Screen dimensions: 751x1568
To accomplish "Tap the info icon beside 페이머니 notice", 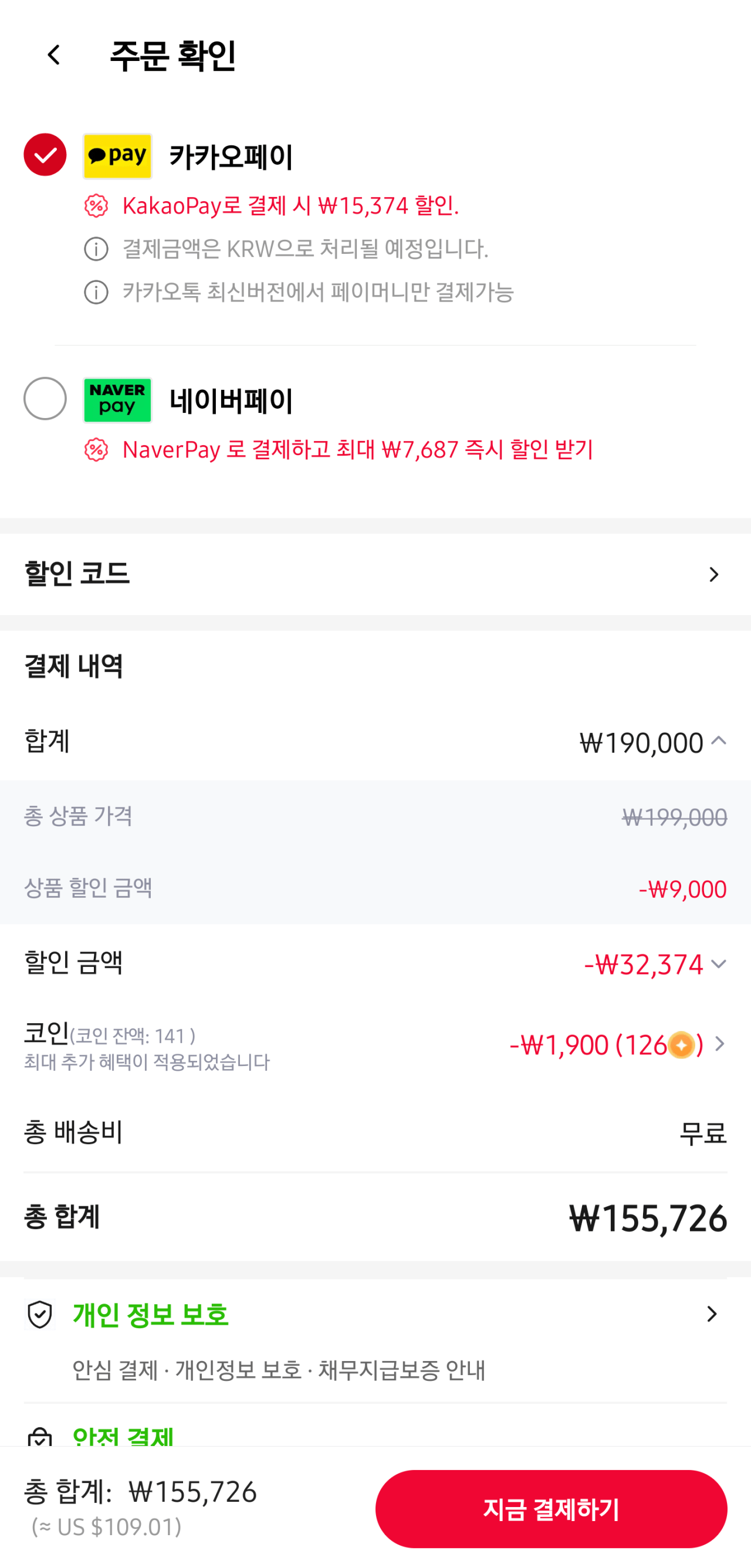I will (x=96, y=292).
